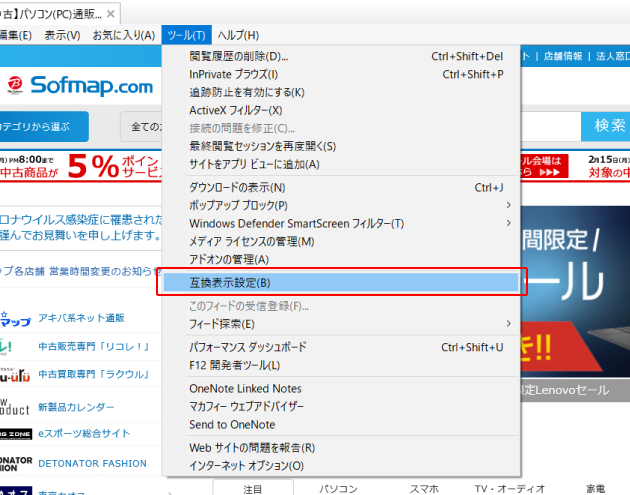Click the ラクウル u-ulu logo icon
Viewport: 630px width, 495px height.
tap(15, 375)
